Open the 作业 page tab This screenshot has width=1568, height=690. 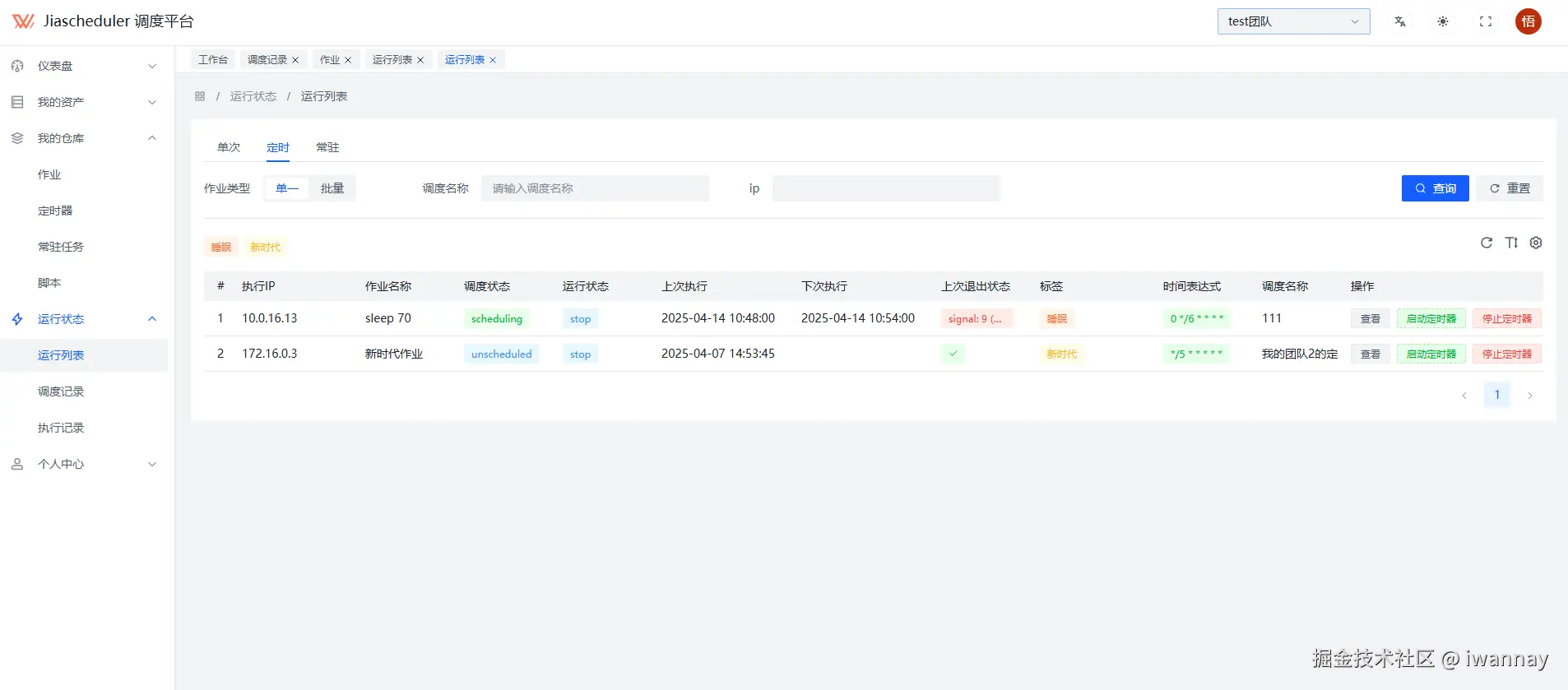coord(330,60)
